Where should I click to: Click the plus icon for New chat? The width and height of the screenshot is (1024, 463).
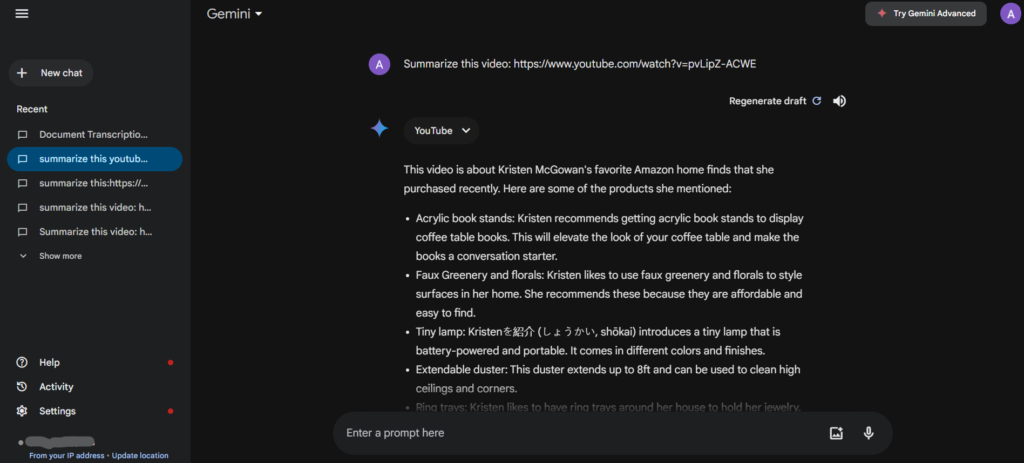coord(22,73)
